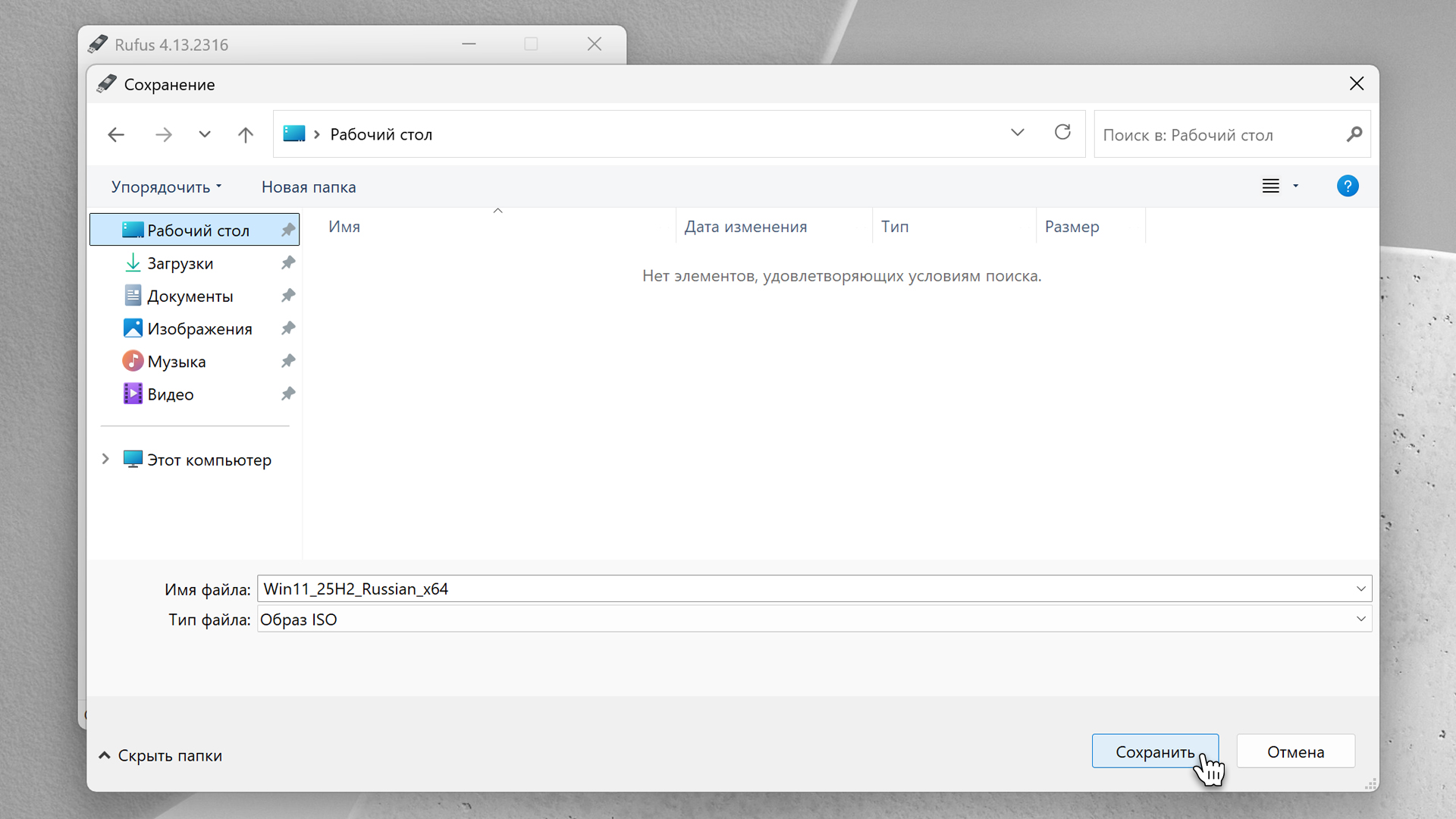The image size is (1456, 819).
Task: Toggle the pin next to Видео
Action: 288,394
